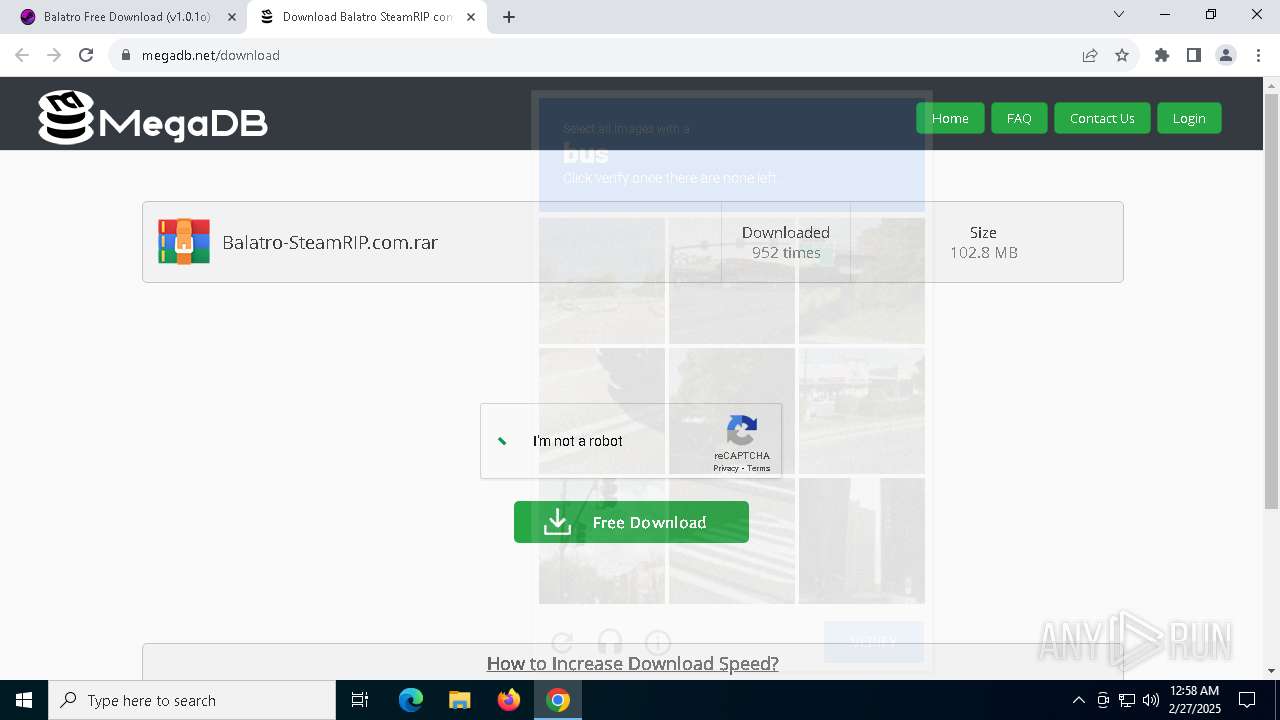Share this page via the share icon
Viewport: 1280px width, 720px height.
point(1090,55)
